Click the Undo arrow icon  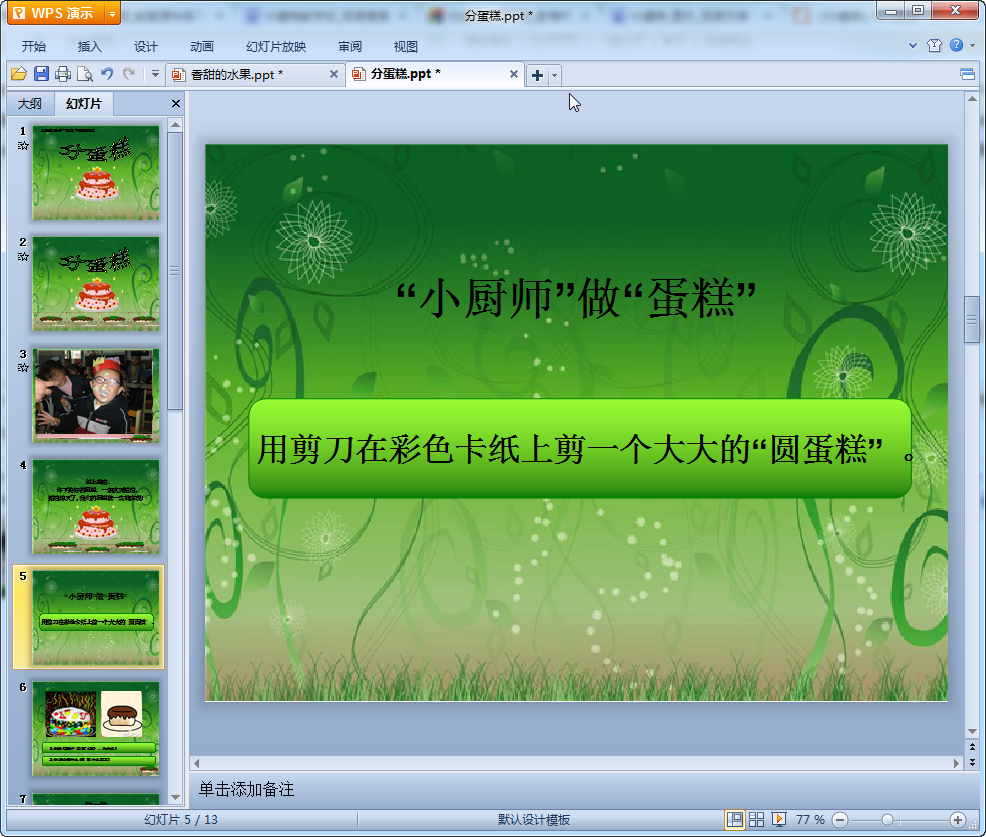(107, 74)
